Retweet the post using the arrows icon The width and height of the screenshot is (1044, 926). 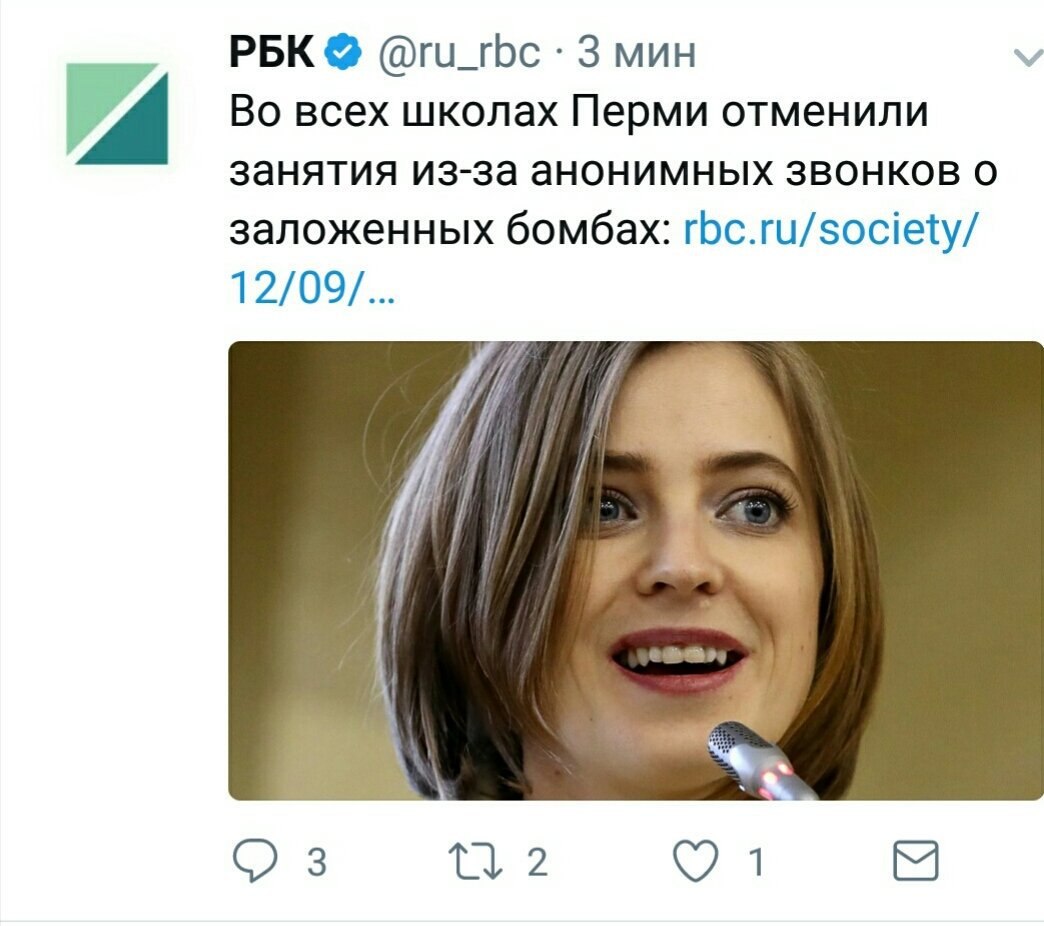click(475, 861)
